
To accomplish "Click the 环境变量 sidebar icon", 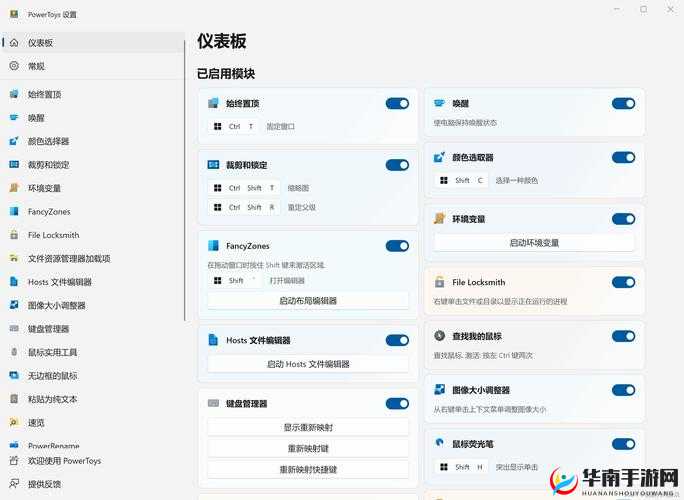I will [14, 188].
